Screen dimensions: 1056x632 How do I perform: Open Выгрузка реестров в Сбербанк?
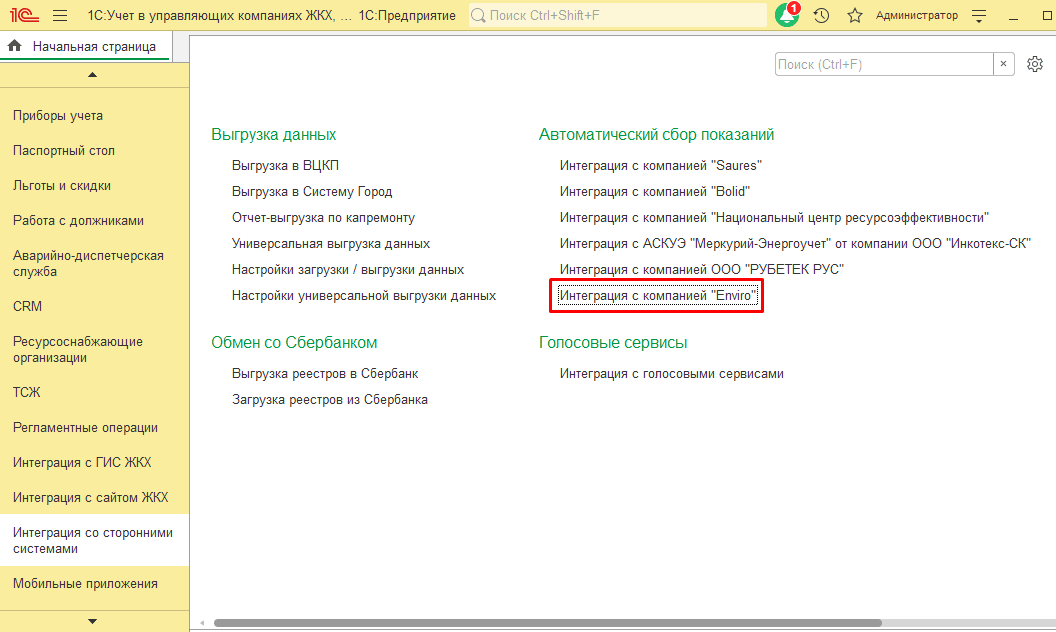tap(325, 373)
